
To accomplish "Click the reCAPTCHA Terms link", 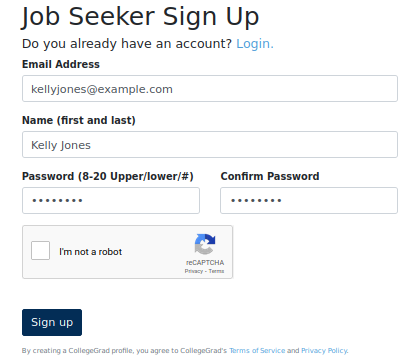I will pos(216,271).
